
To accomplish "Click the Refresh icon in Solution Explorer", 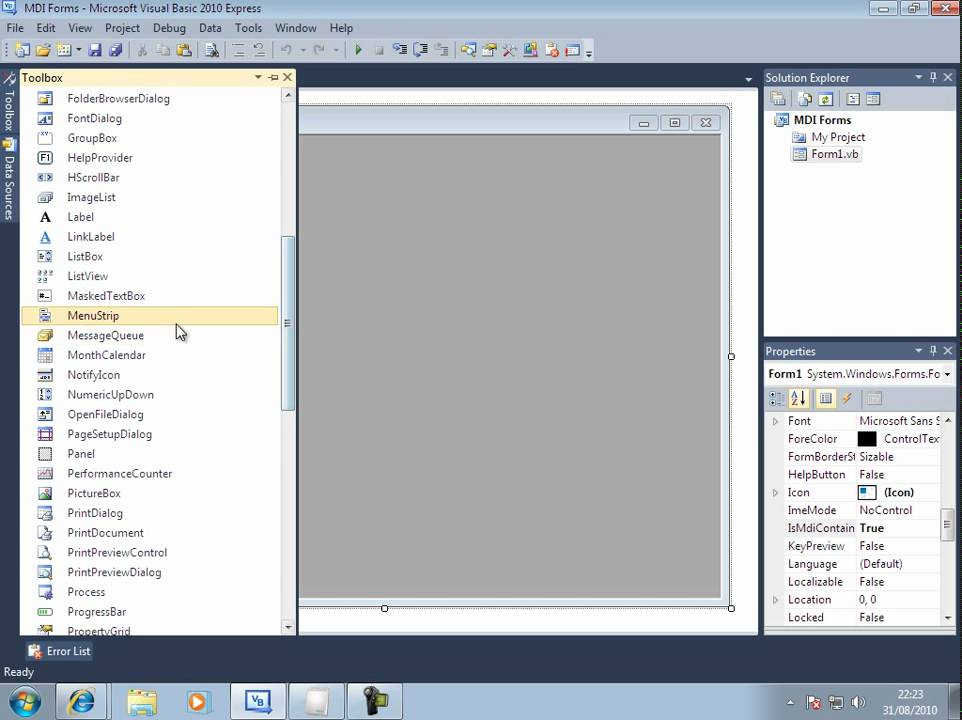I will coord(826,99).
